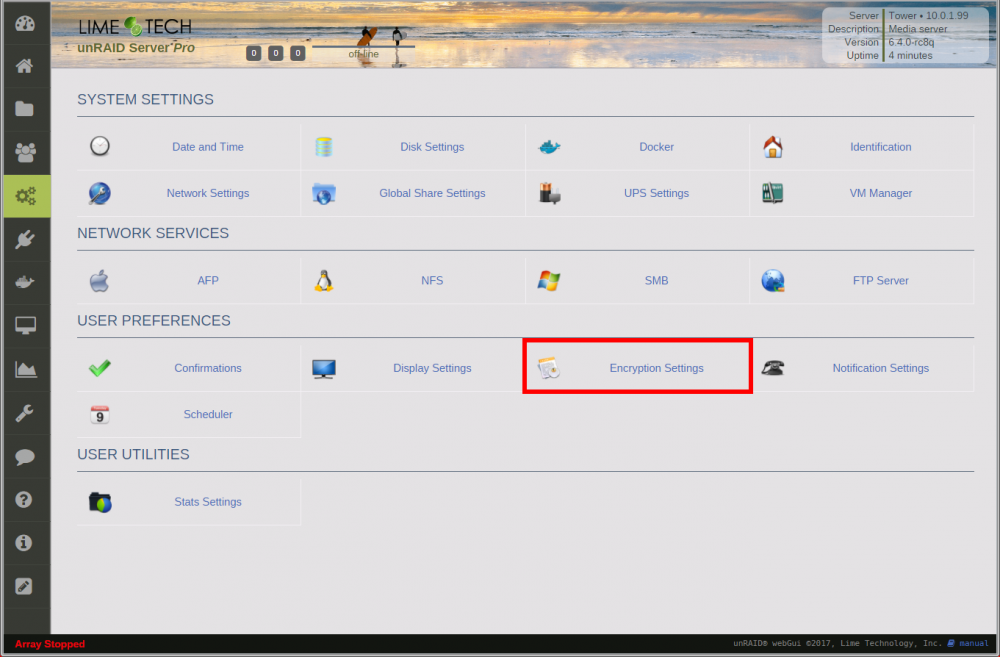Click the LIME TECH logo

pos(135,27)
